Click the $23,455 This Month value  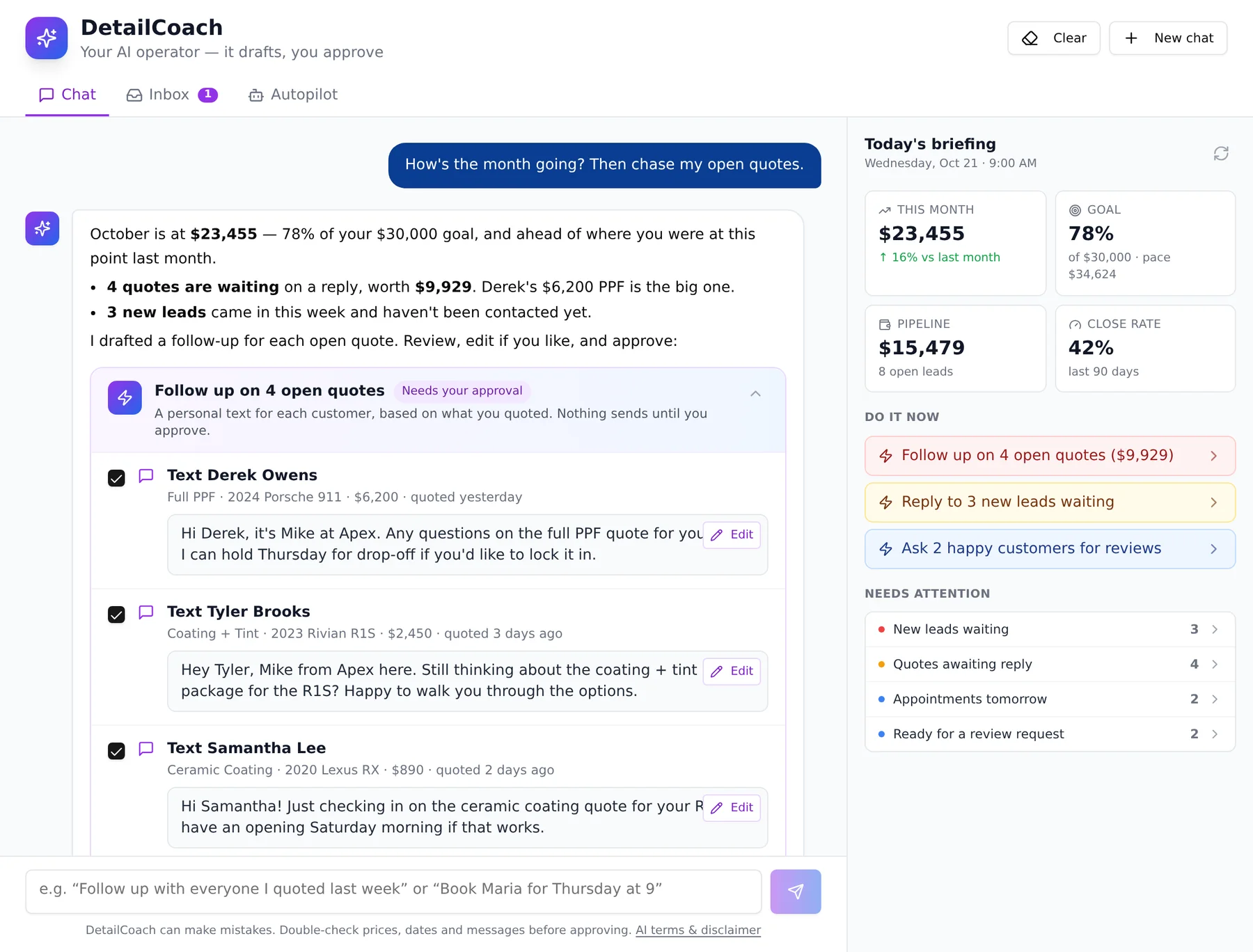[x=922, y=234]
